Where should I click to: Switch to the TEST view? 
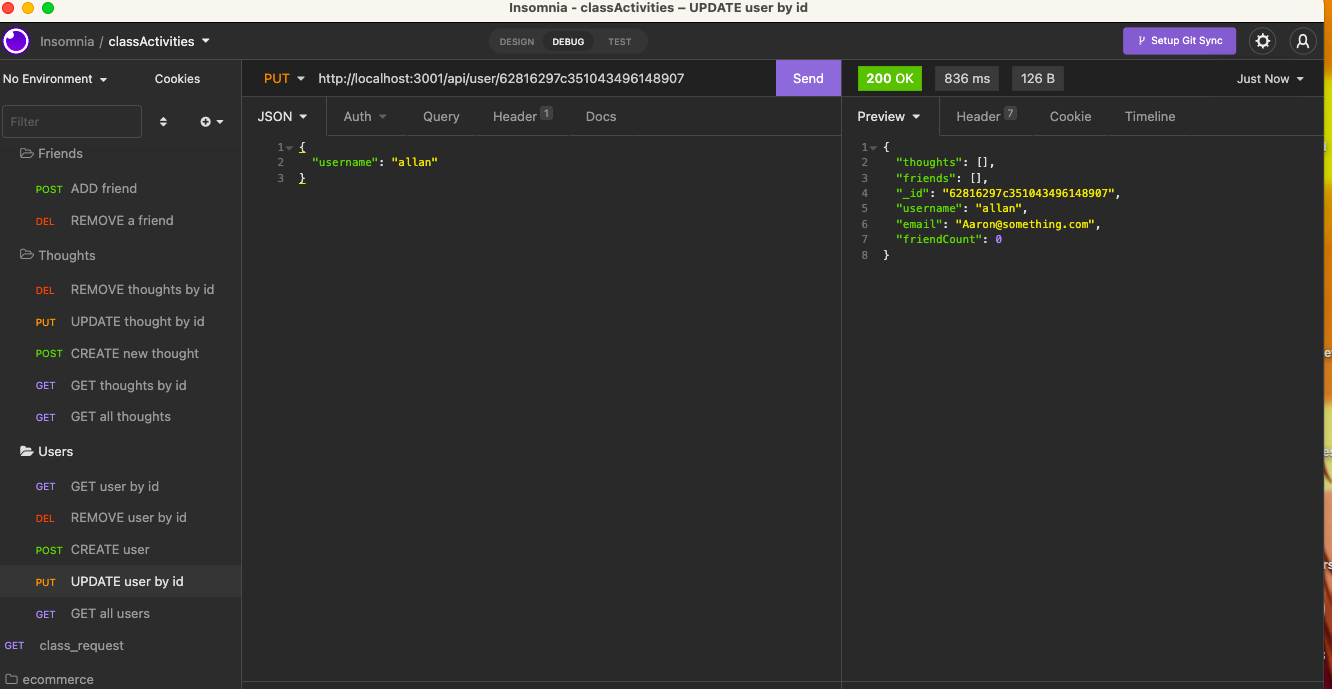click(620, 42)
